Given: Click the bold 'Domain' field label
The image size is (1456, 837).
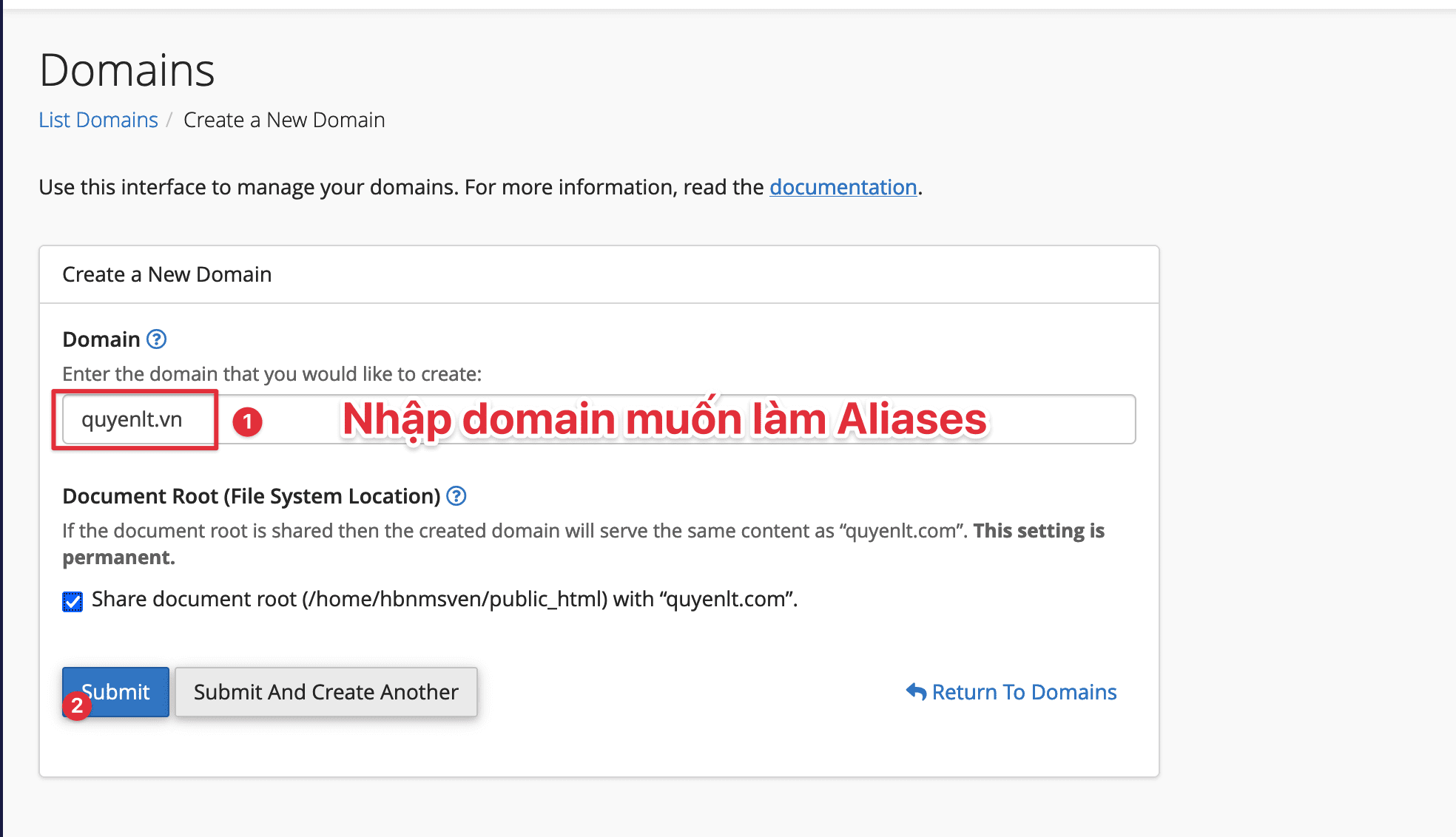Looking at the screenshot, I should coord(101,339).
